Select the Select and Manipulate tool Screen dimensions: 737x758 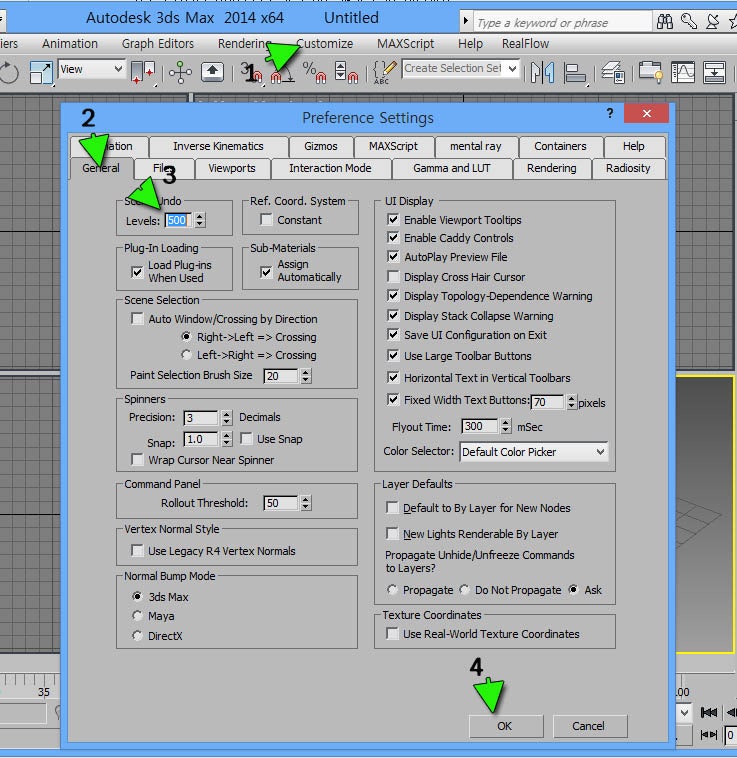point(181,72)
